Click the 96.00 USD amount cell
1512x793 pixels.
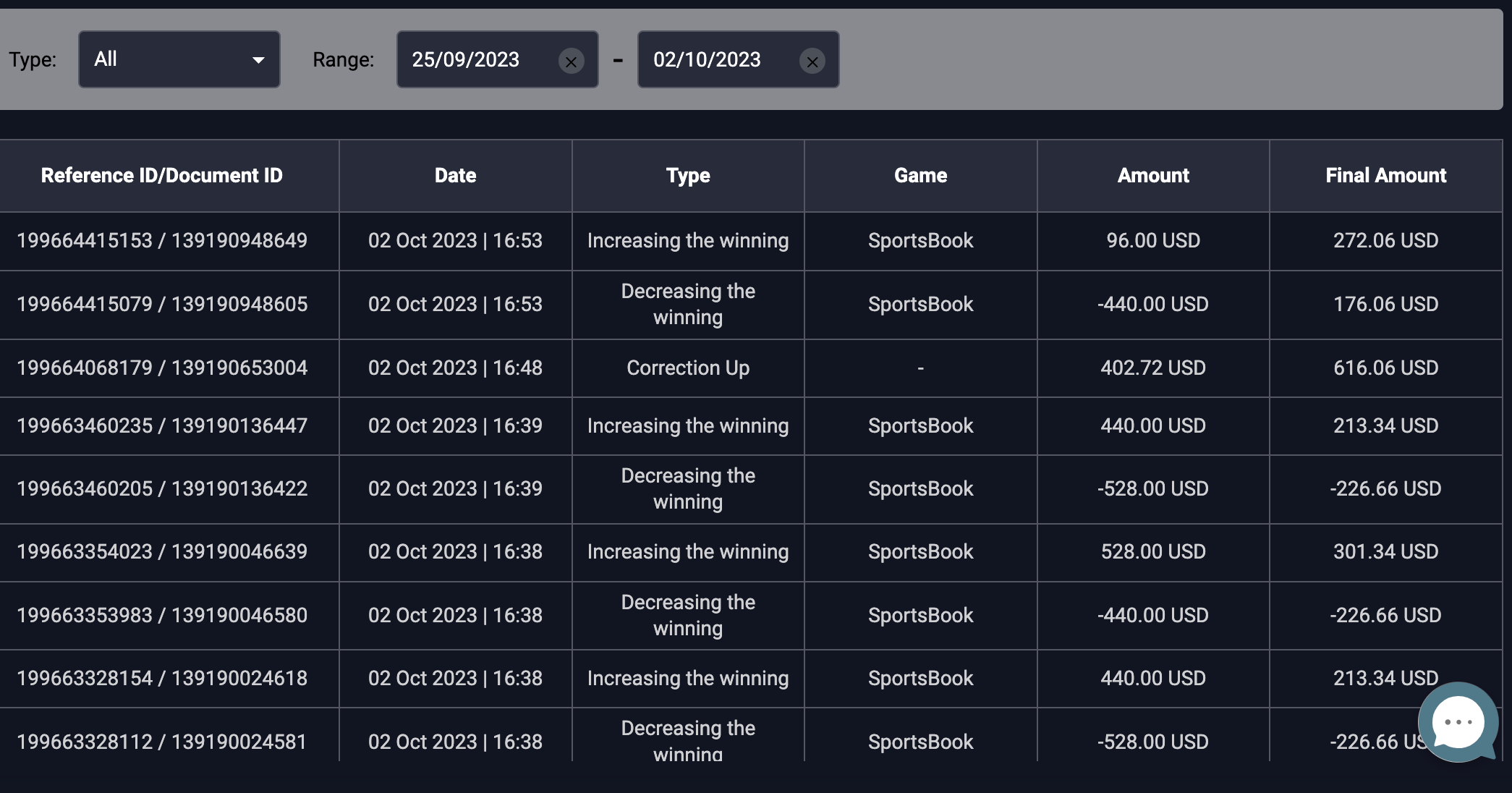(x=1152, y=240)
